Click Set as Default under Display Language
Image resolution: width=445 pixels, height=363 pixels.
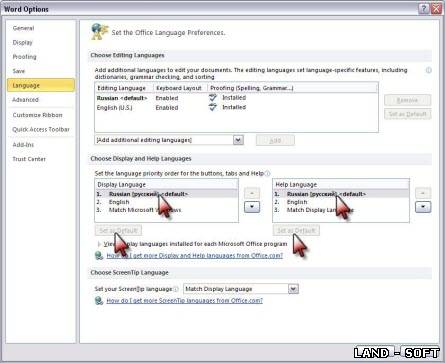pyautogui.click(x=118, y=230)
